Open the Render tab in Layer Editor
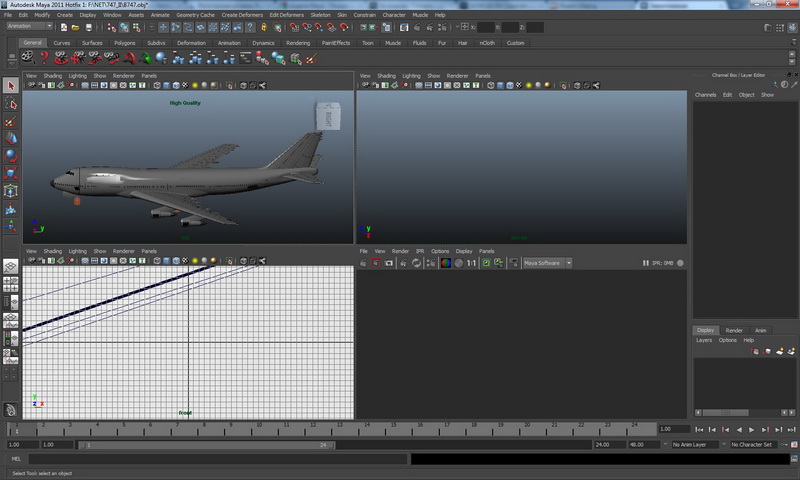 pos(734,330)
